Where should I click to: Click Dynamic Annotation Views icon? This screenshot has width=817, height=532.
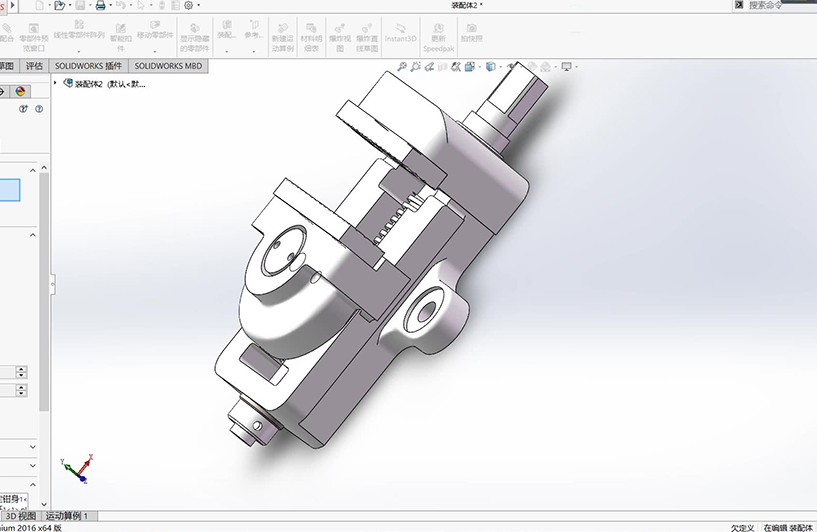click(x=456, y=67)
